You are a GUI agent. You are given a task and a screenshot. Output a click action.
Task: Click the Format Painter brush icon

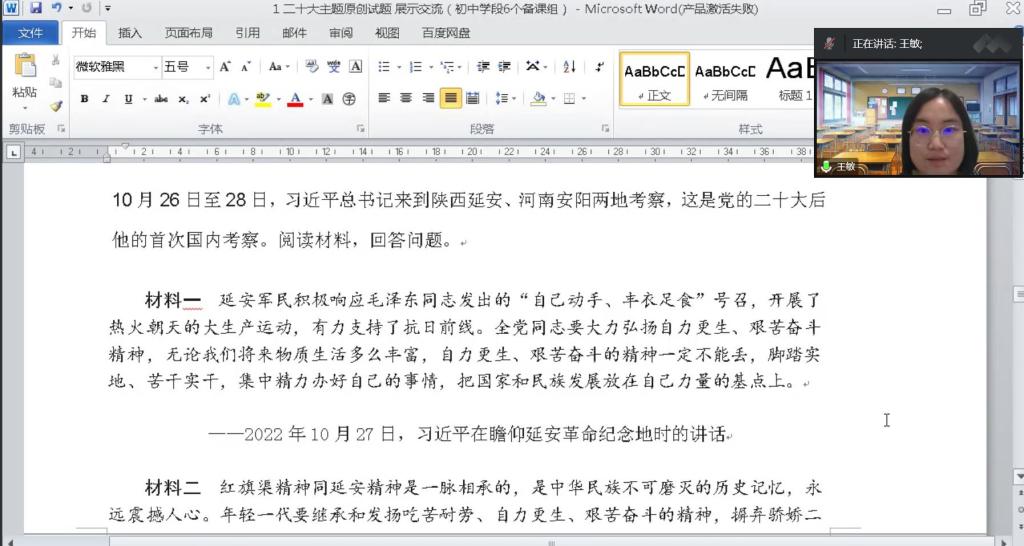(x=56, y=105)
